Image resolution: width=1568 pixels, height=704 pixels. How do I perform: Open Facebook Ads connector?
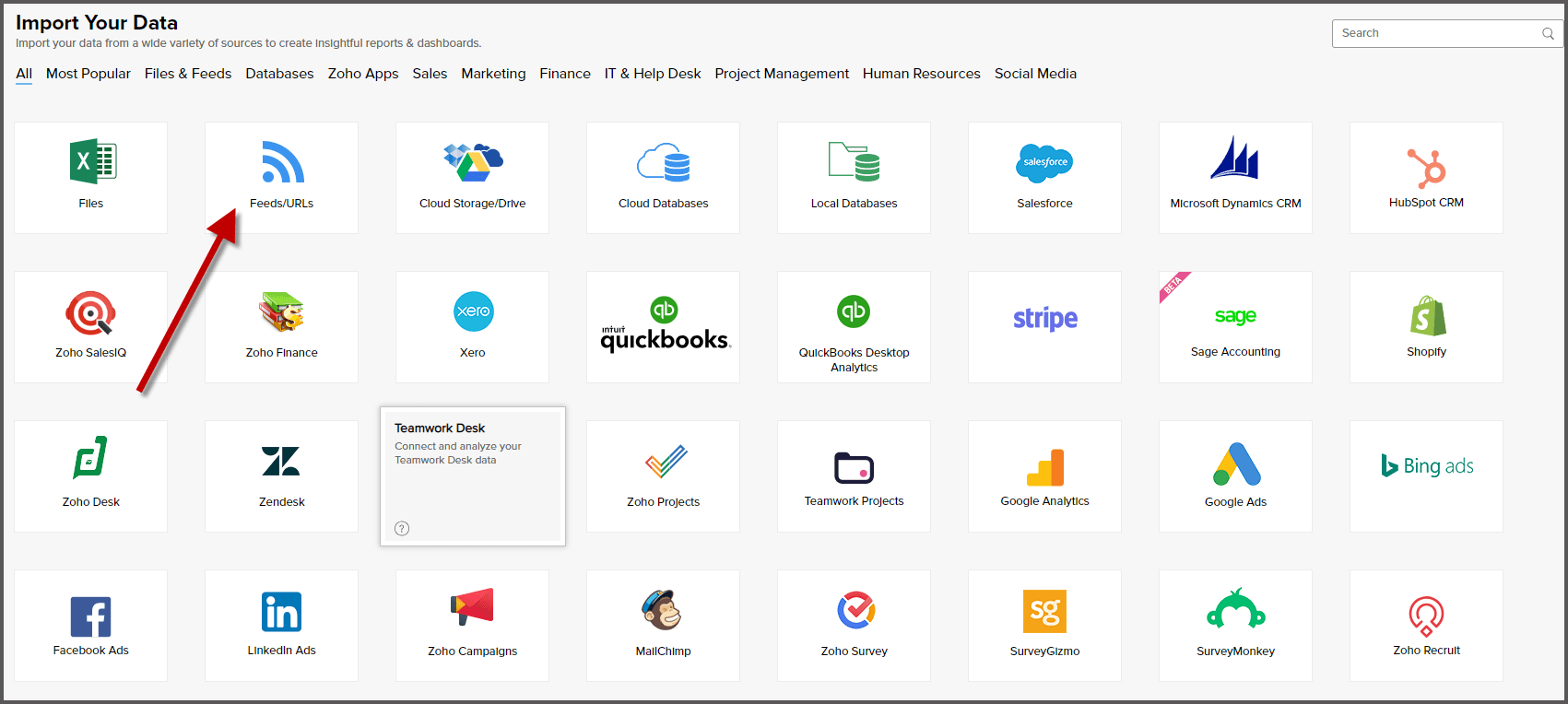[90, 626]
